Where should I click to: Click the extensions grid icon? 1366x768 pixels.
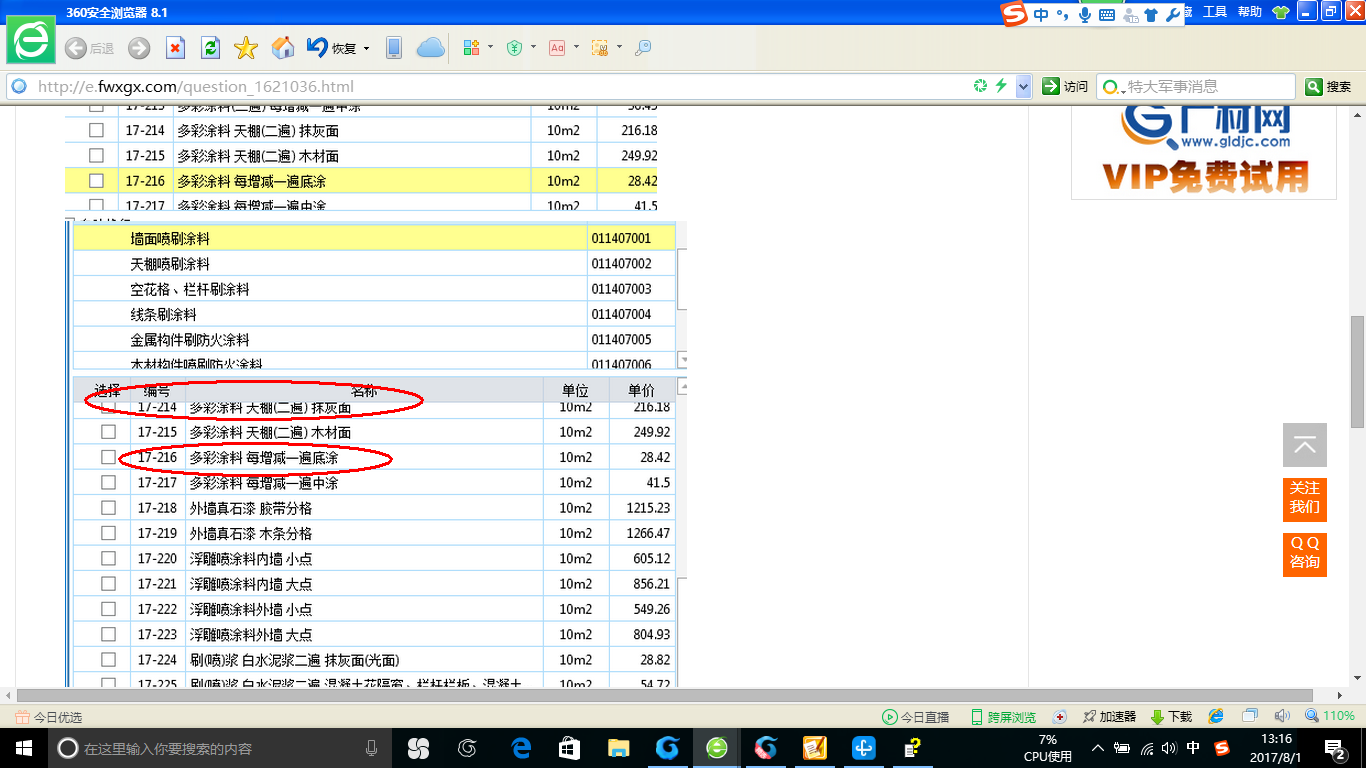coord(472,48)
